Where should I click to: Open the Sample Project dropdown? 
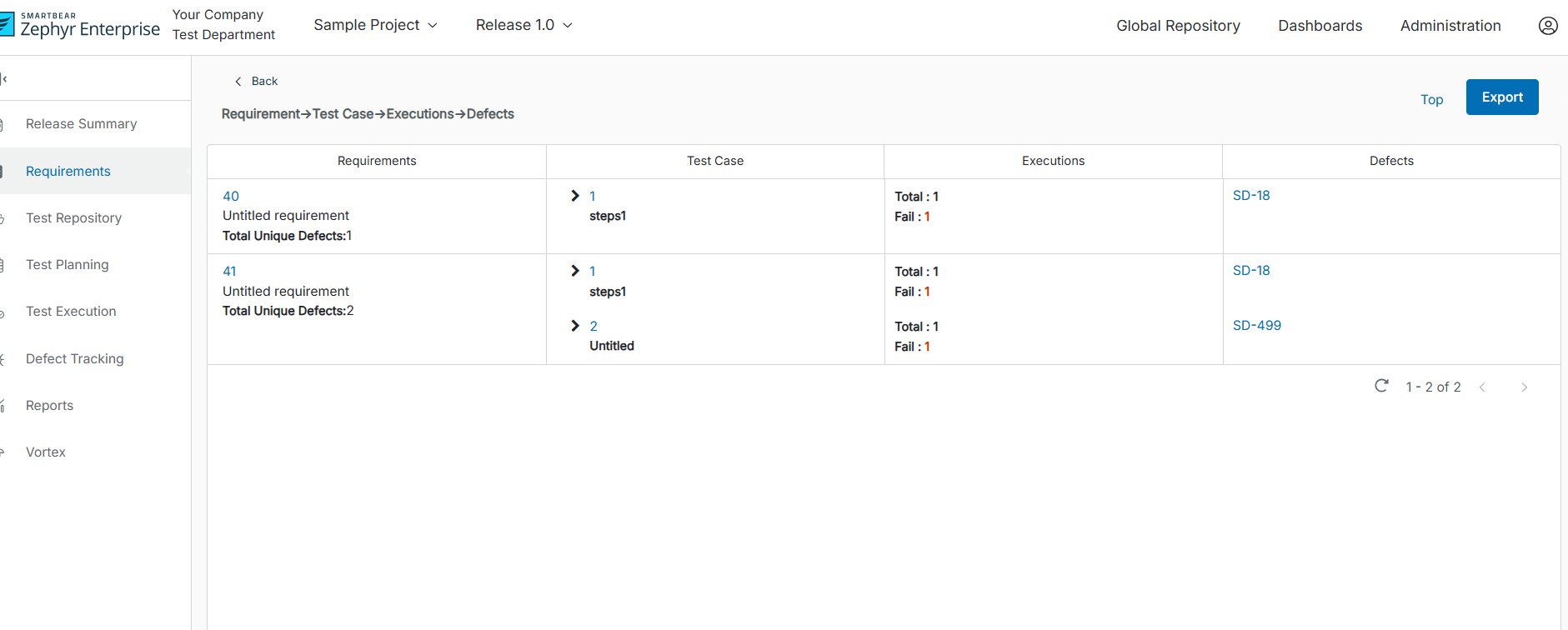(x=375, y=25)
